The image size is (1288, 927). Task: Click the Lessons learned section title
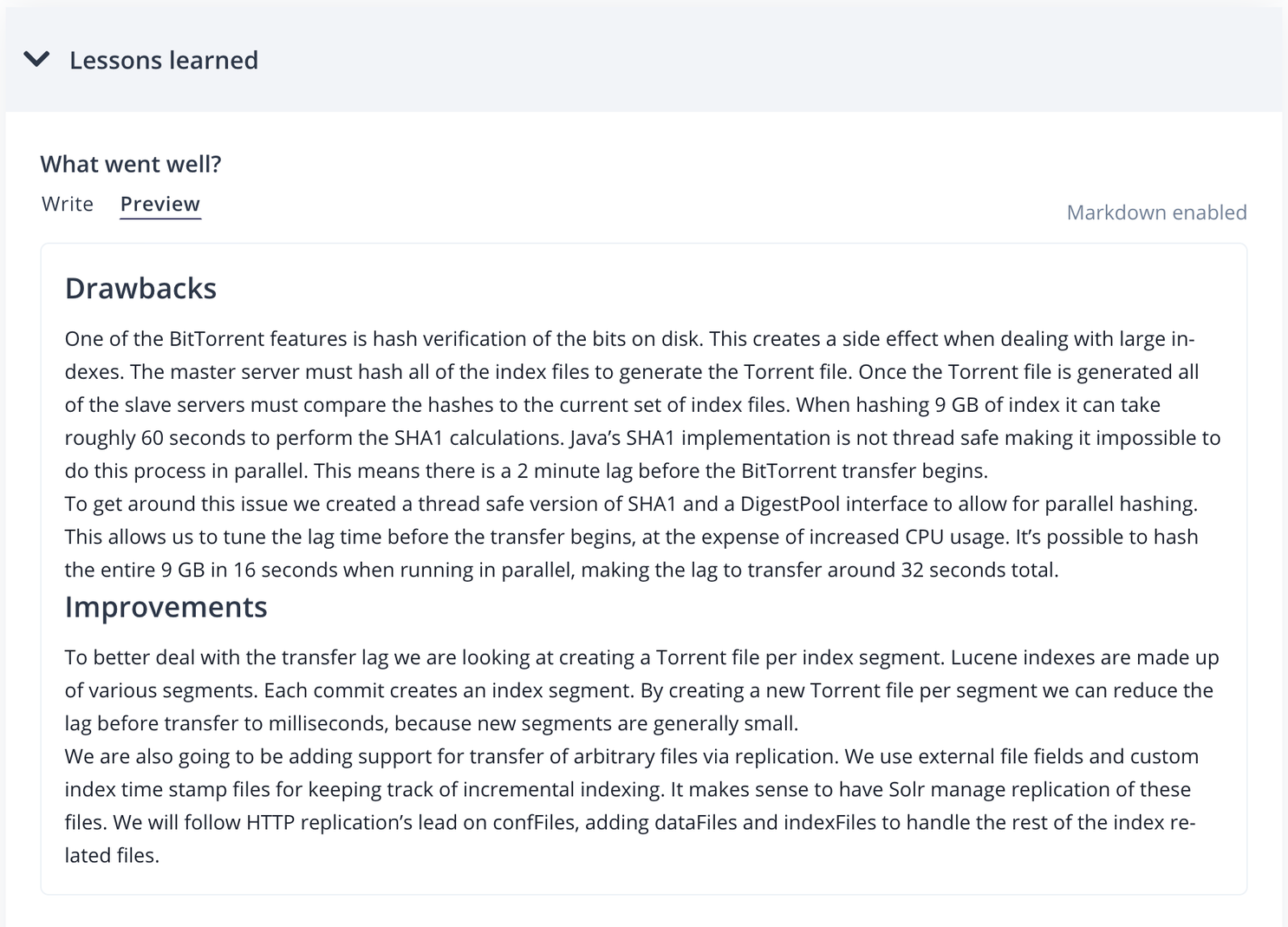164,60
